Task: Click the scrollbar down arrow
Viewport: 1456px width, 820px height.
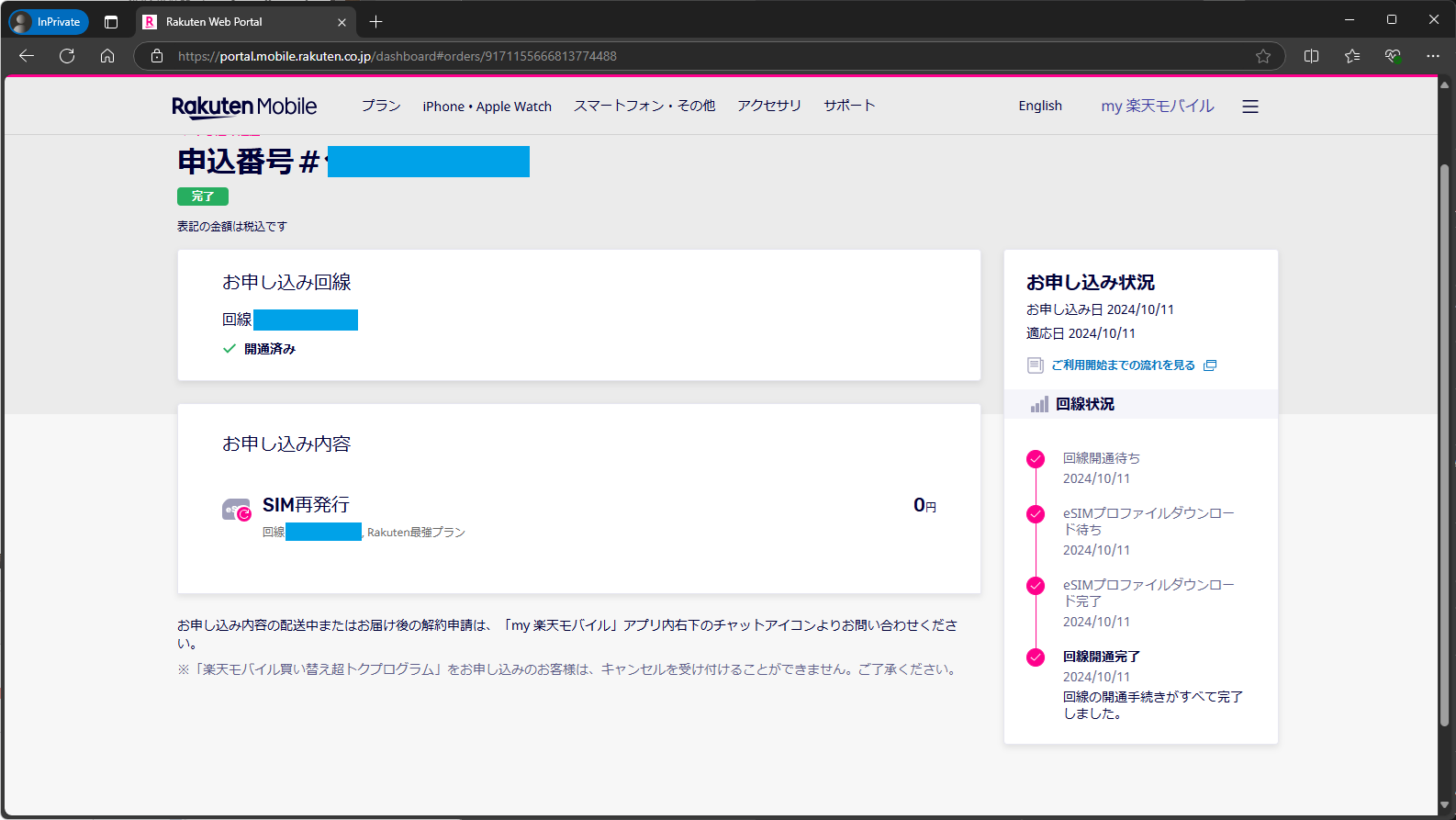Action: coord(1445,805)
